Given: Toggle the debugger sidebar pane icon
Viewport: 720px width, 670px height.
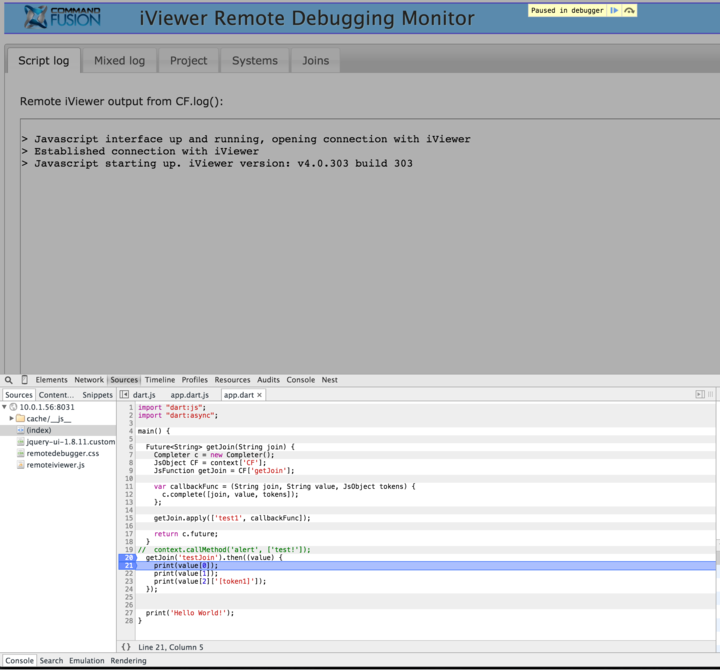Looking at the screenshot, I should coord(700,394).
